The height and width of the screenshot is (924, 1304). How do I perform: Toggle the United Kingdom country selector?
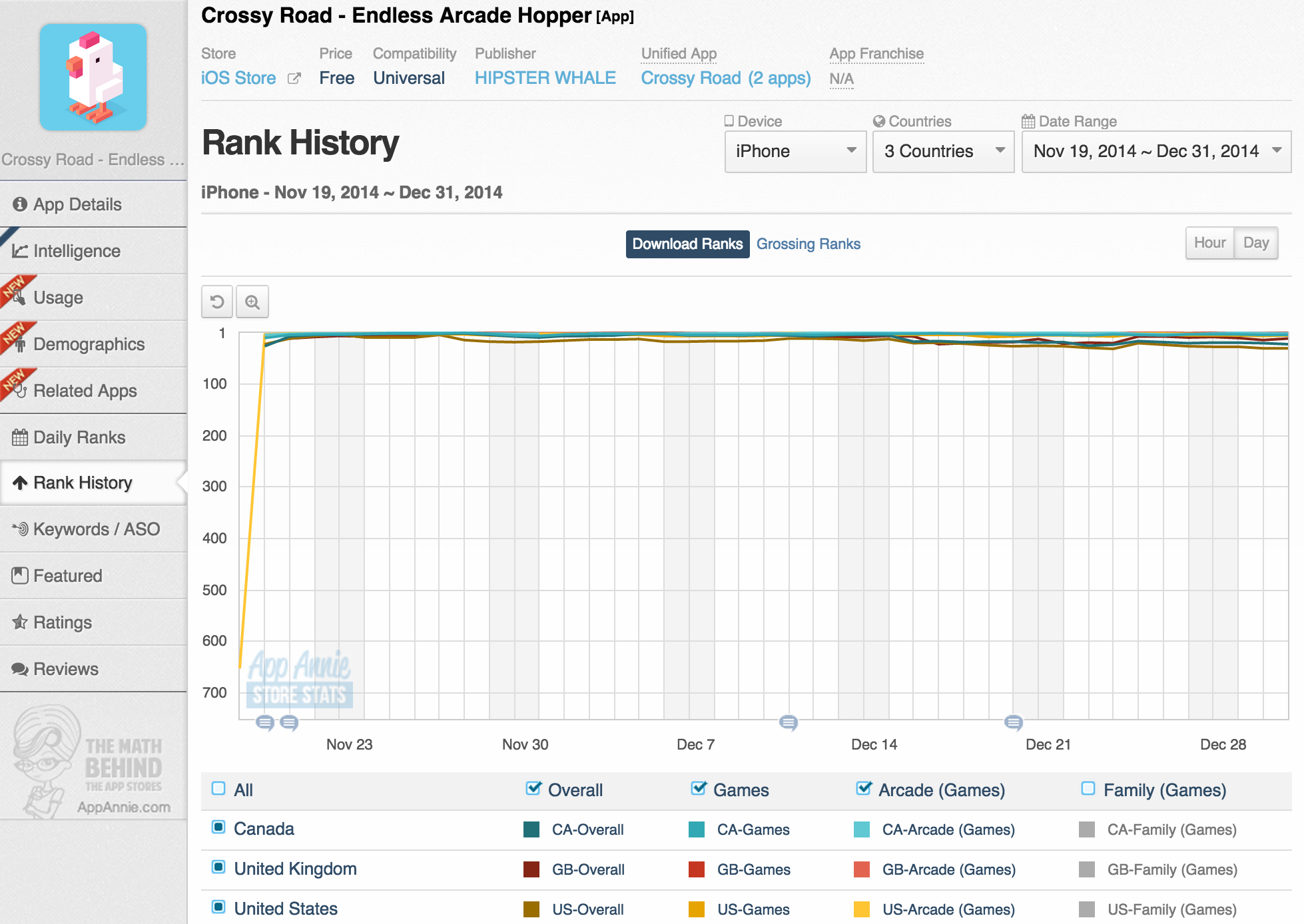point(218,867)
